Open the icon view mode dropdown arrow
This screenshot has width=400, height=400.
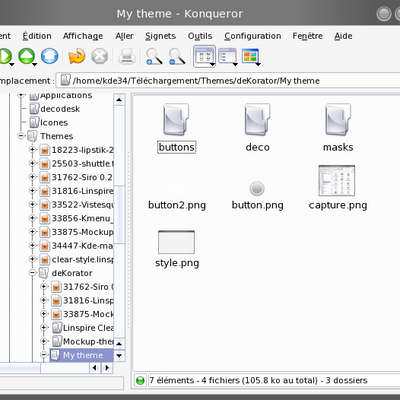(x=212, y=64)
